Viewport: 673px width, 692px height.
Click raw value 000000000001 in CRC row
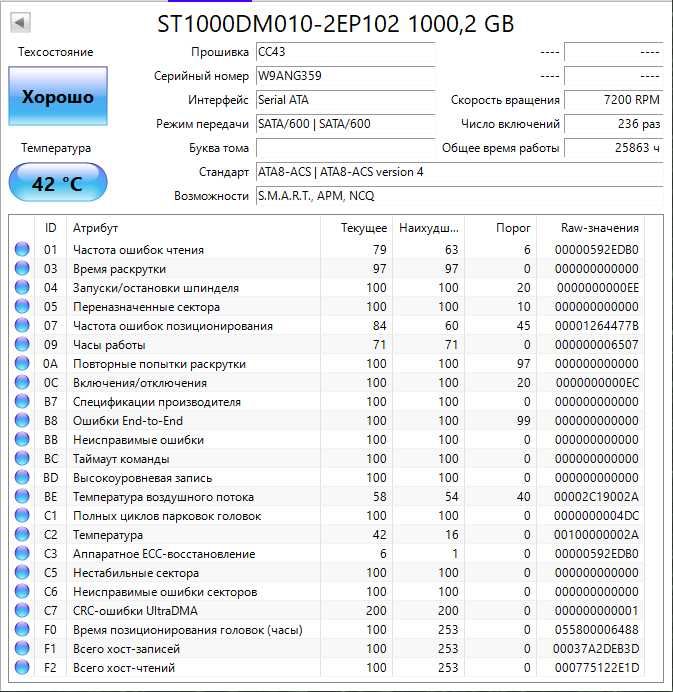pyautogui.click(x=596, y=610)
